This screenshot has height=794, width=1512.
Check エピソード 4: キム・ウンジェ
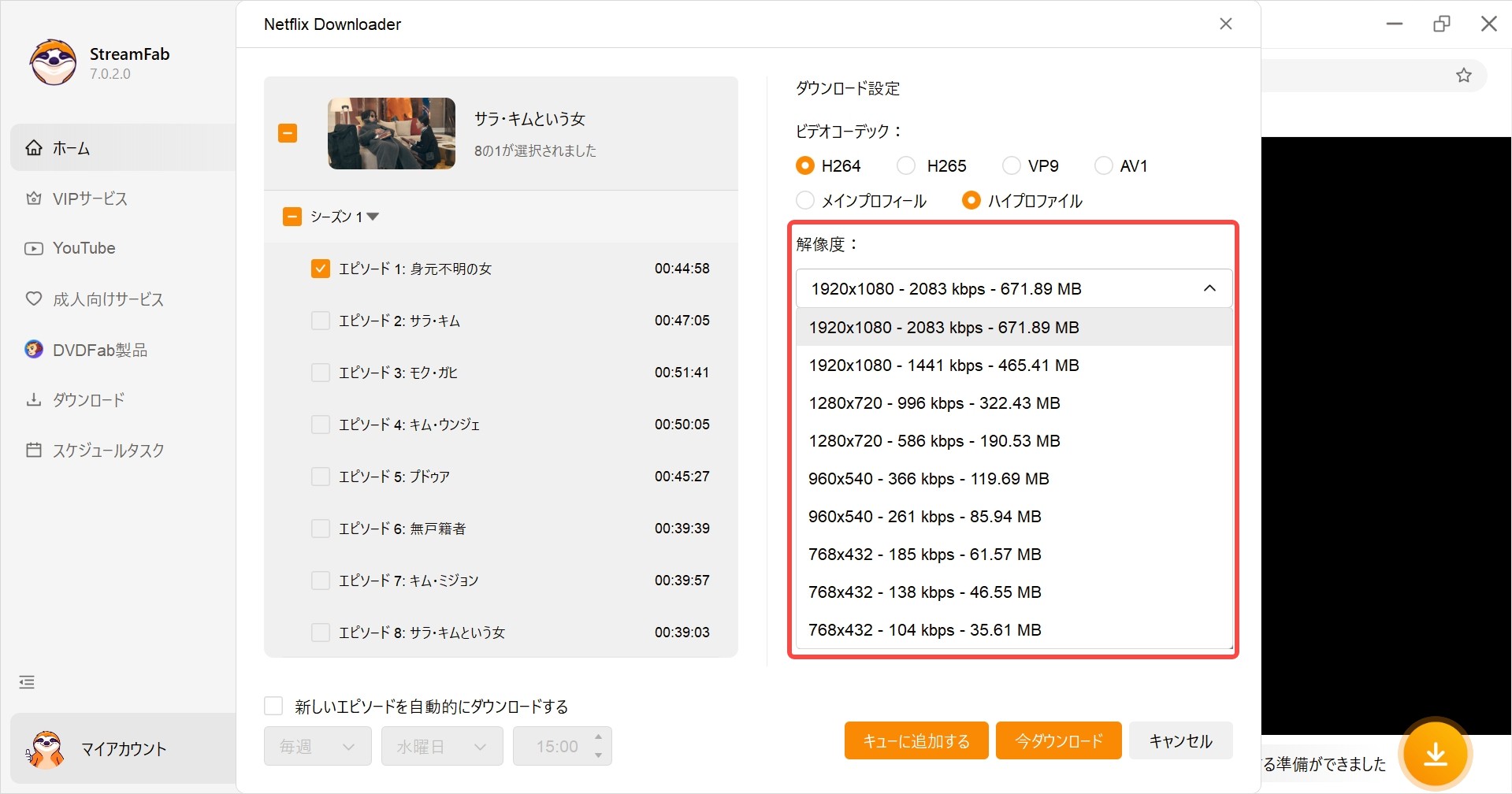[320, 425]
